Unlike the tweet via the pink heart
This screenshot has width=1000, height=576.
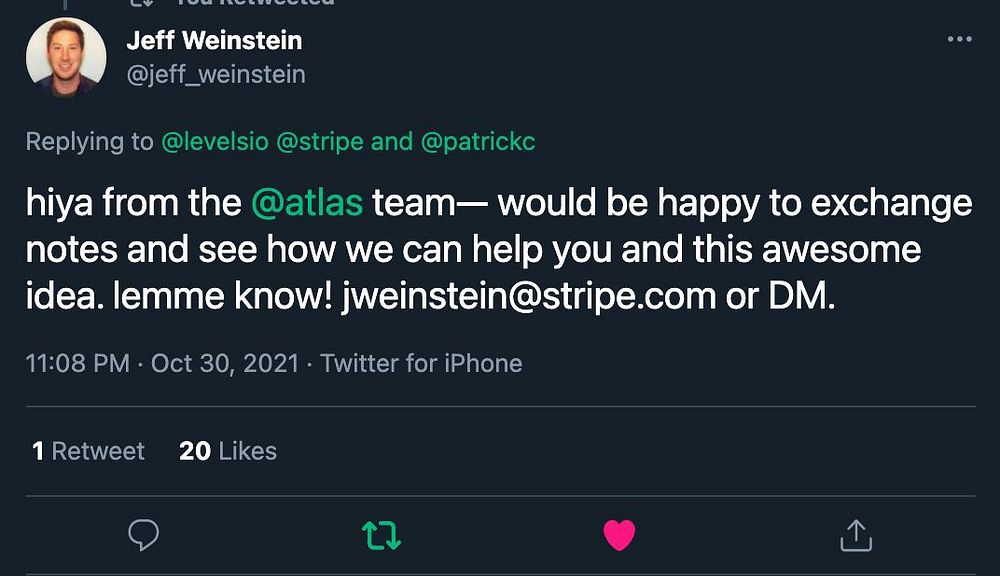click(619, 536)
